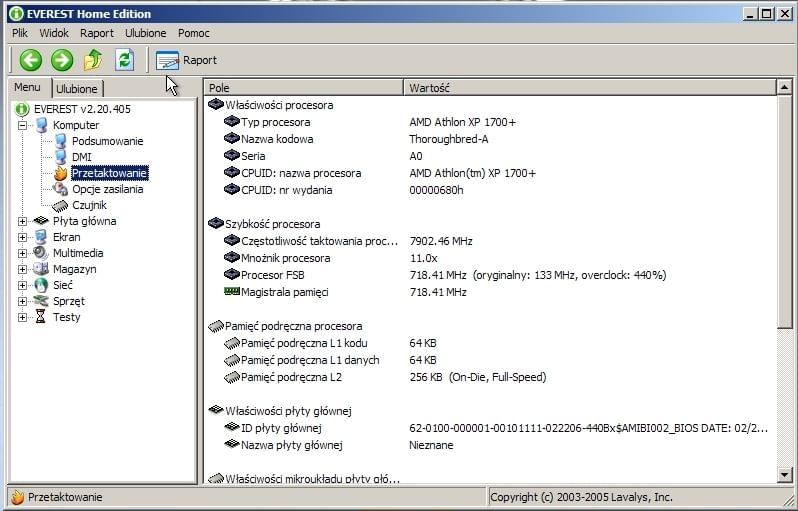Screen dimensions: 798x511
Task: Switch to the Ulubione tab in the sidebar
Action: pyautogui.click(x=77, y=89)
